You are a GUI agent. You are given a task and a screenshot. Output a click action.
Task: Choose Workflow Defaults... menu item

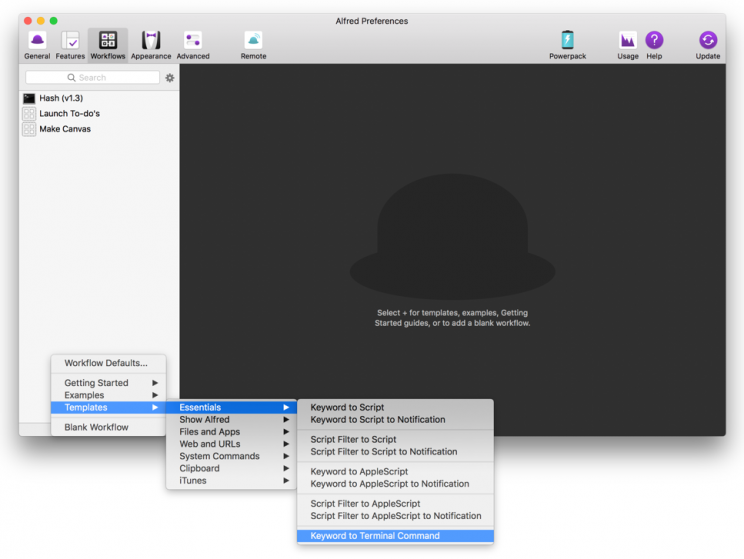click(x=109, y=363)
